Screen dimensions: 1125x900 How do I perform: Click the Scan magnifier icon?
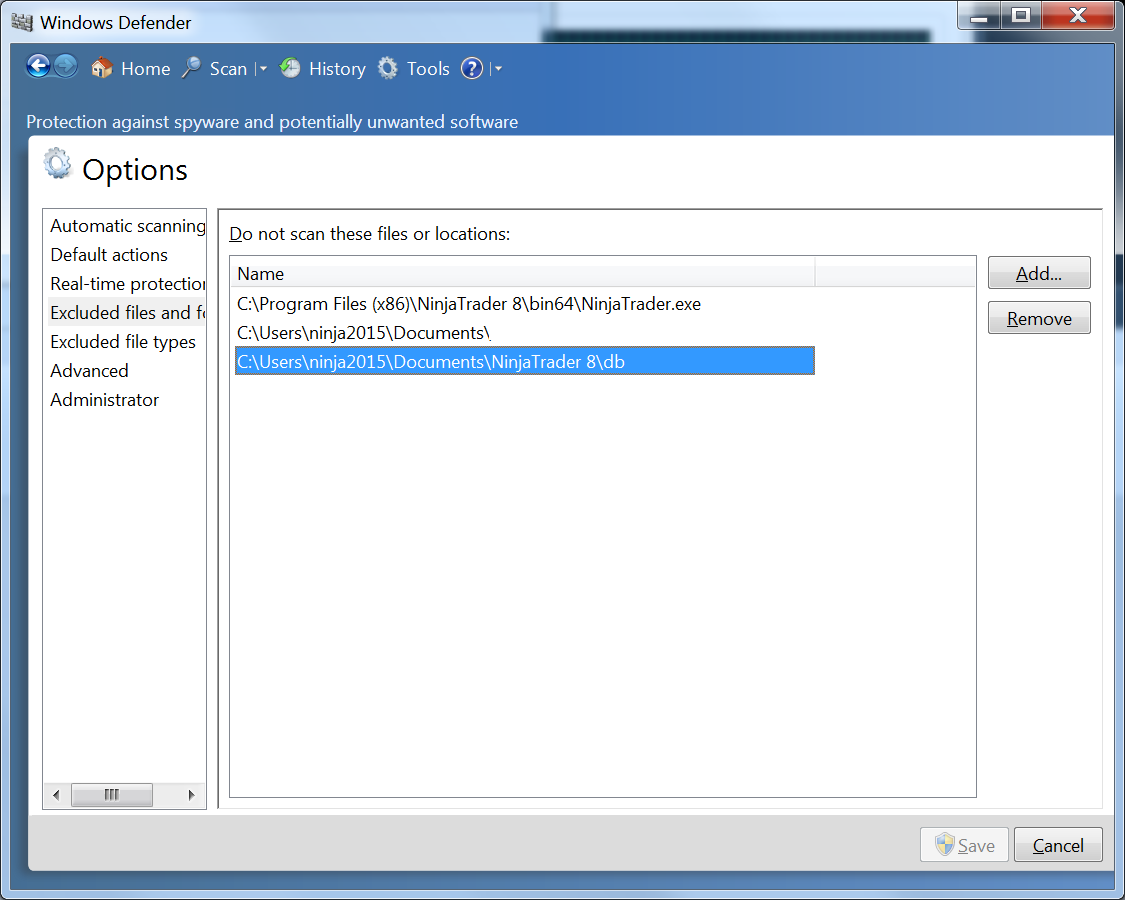192,68
